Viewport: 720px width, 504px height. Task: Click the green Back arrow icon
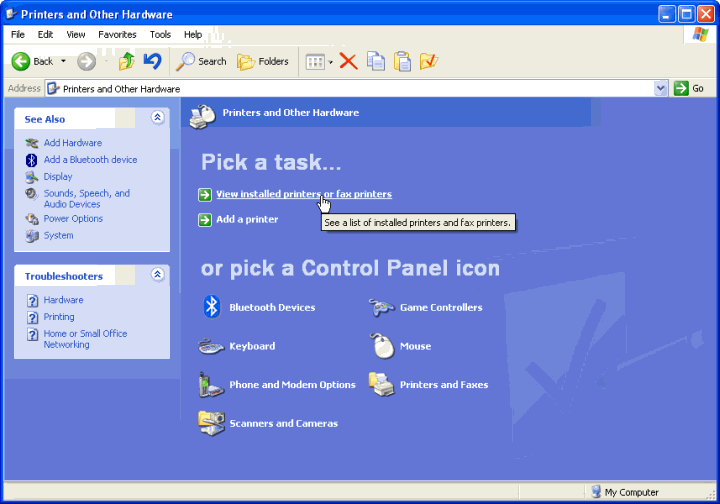click(21, 62)
